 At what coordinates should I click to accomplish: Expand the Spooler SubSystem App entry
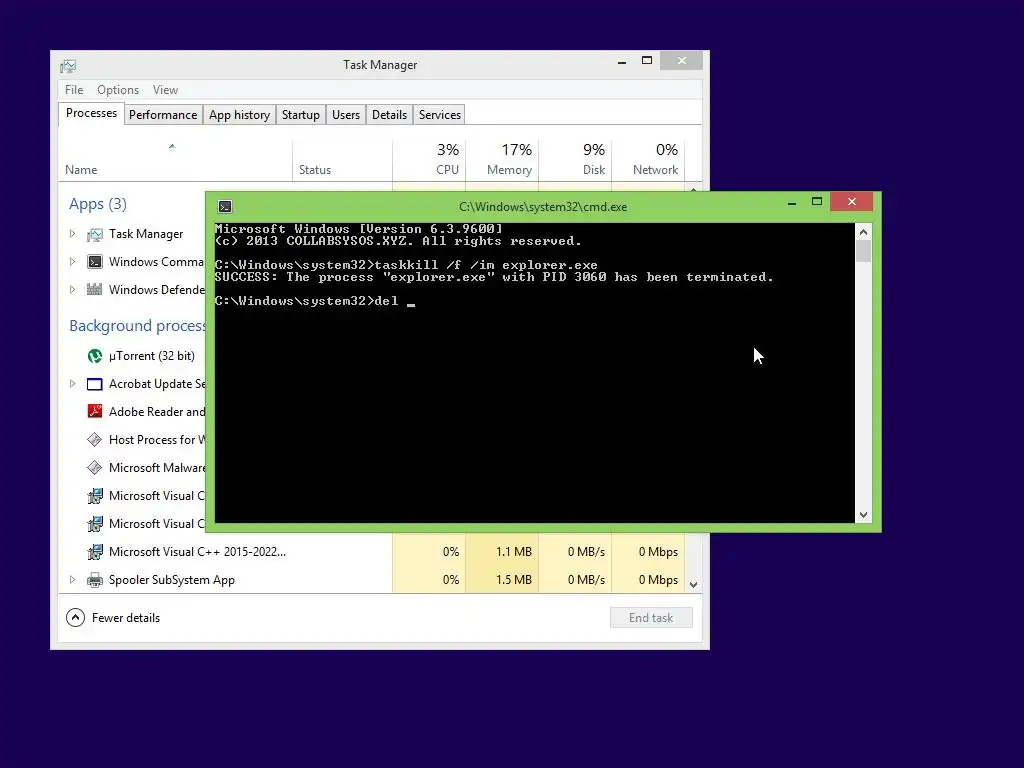[x=72, y=579]
